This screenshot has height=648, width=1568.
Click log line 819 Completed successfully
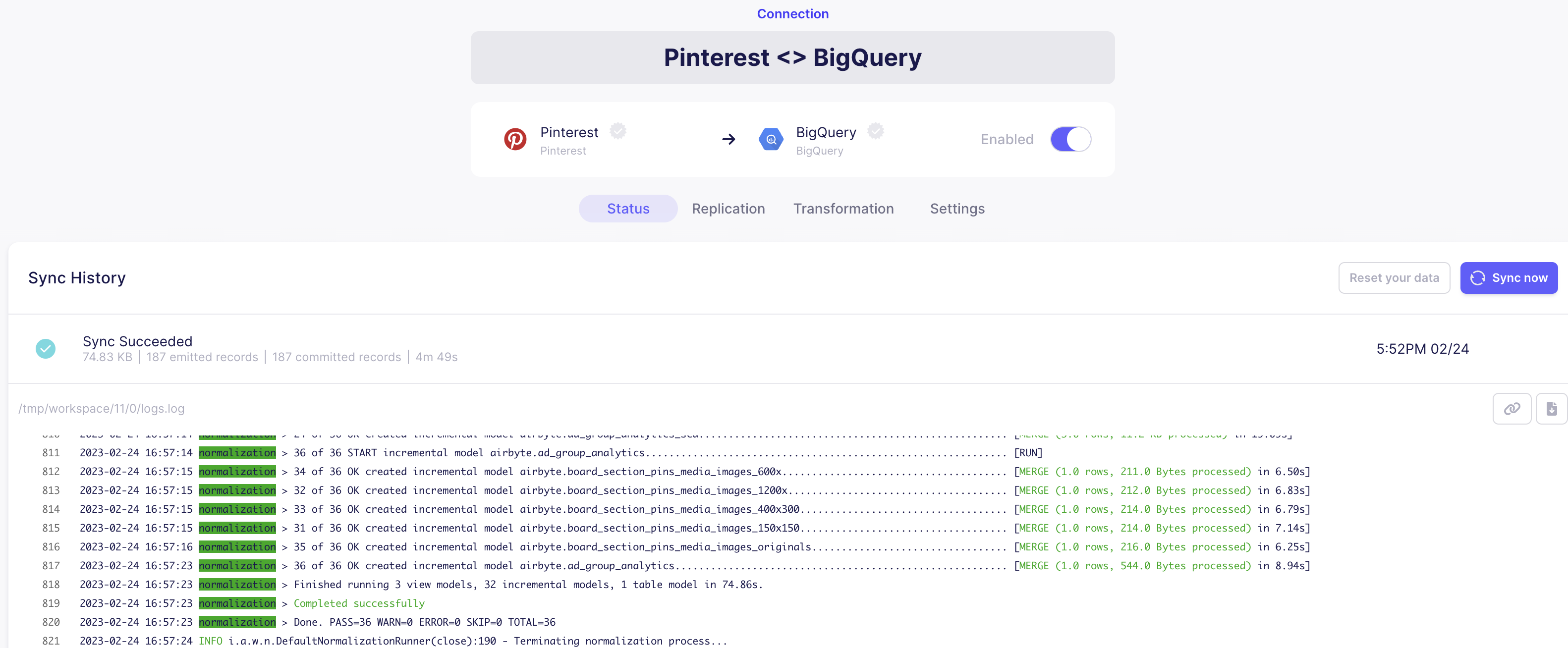point(358,603)
